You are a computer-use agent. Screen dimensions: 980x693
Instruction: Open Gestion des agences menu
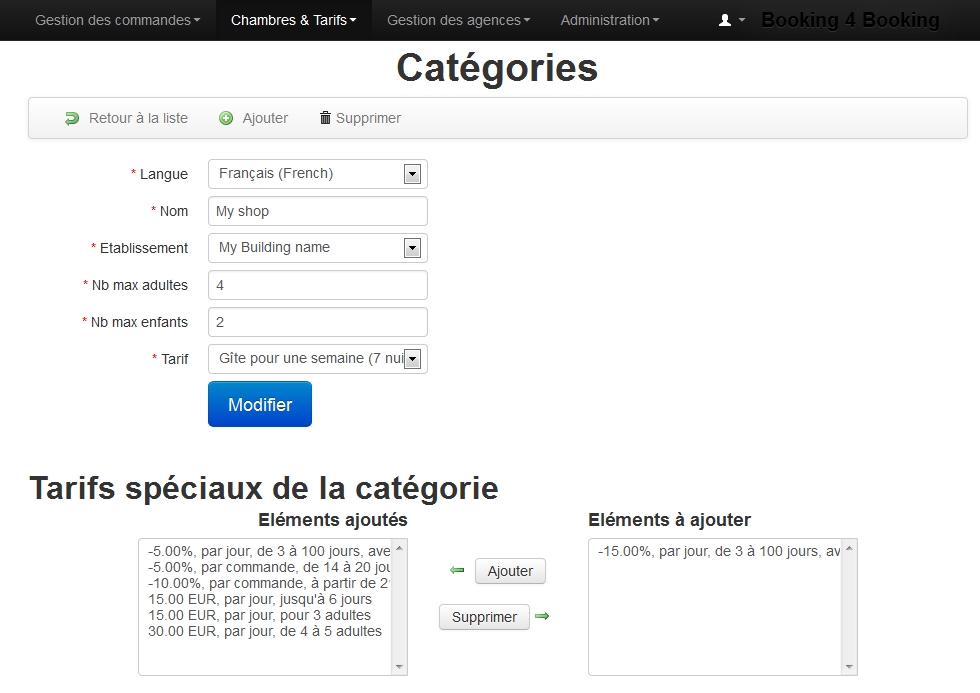[x=458, y=20]
